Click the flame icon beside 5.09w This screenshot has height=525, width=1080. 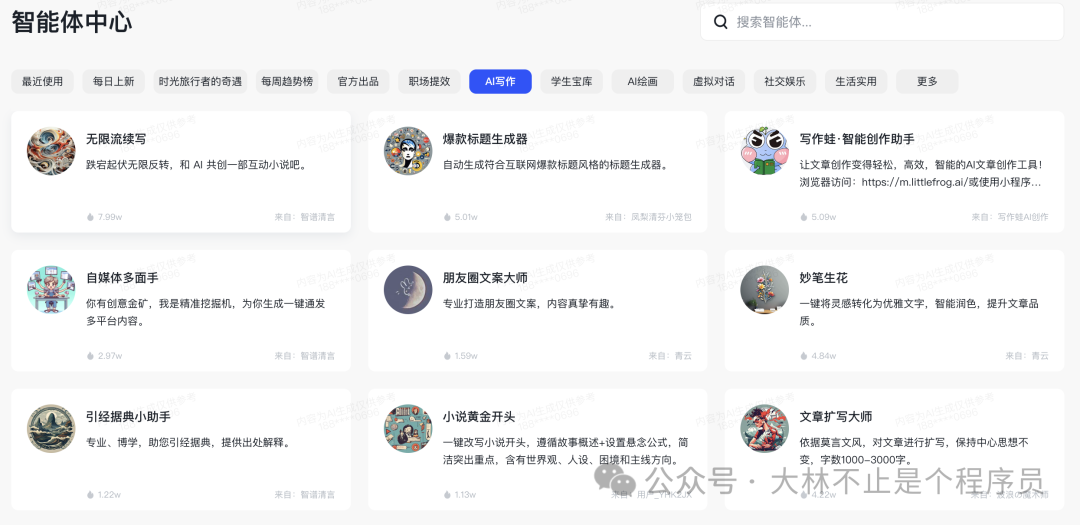[x=804, y=217]
